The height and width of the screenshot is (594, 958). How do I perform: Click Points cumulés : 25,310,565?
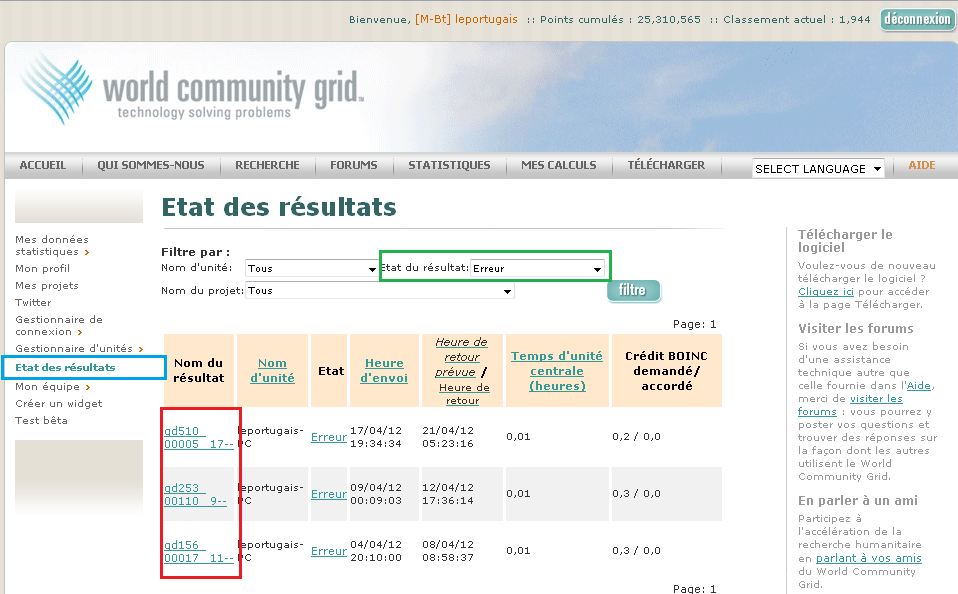(x=620, y=20)
